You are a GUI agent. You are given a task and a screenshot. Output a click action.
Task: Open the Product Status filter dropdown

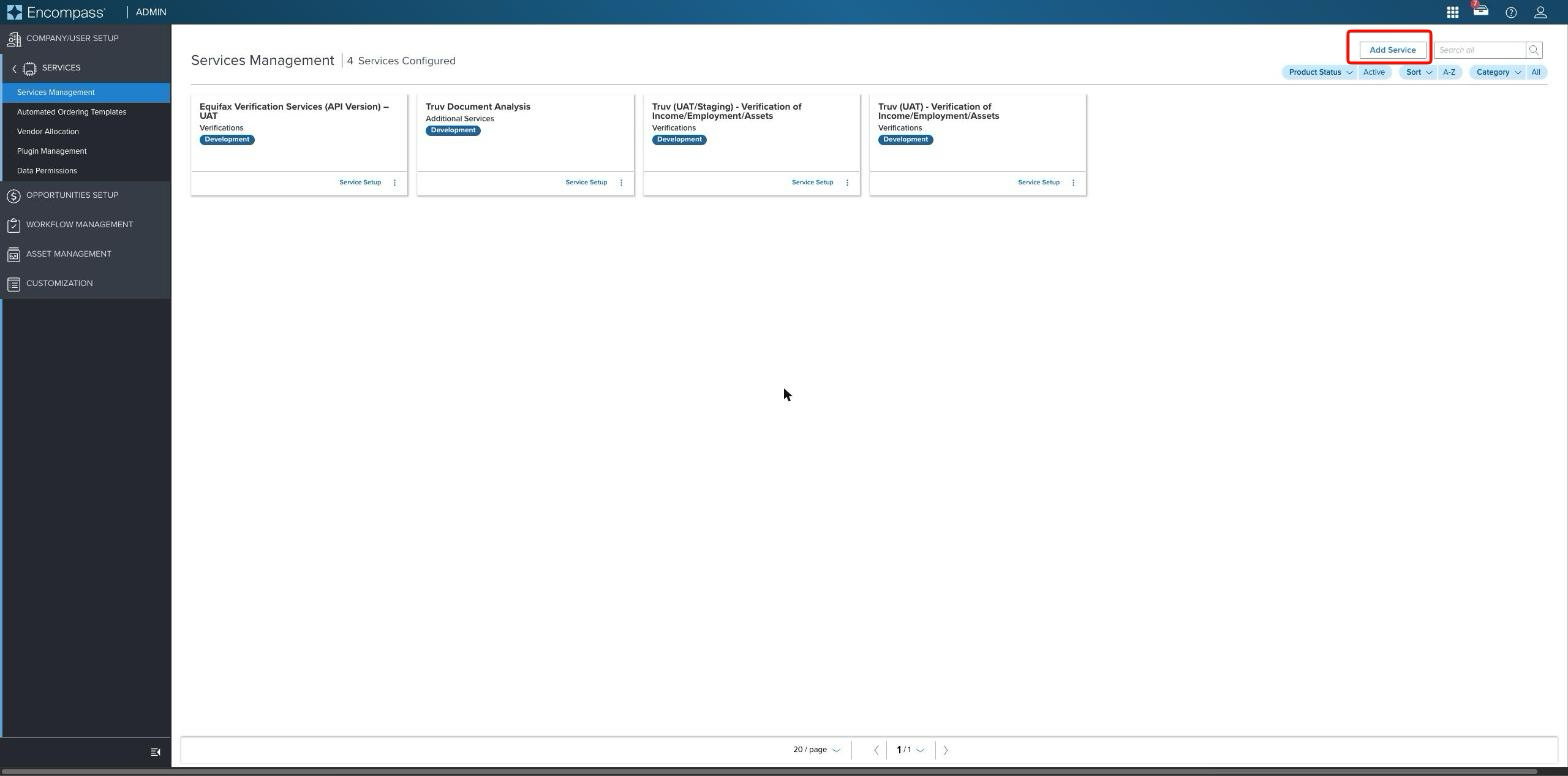point(1320,72)
